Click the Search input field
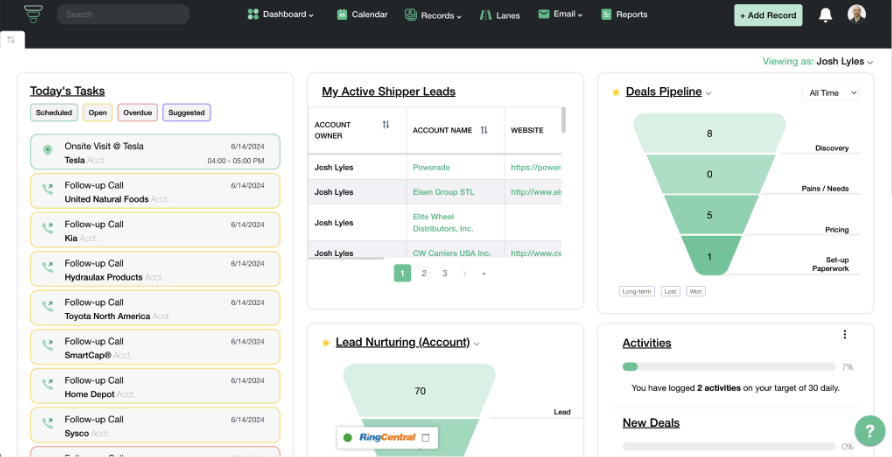This screenshot has width=892, height=457. (123, 14)
